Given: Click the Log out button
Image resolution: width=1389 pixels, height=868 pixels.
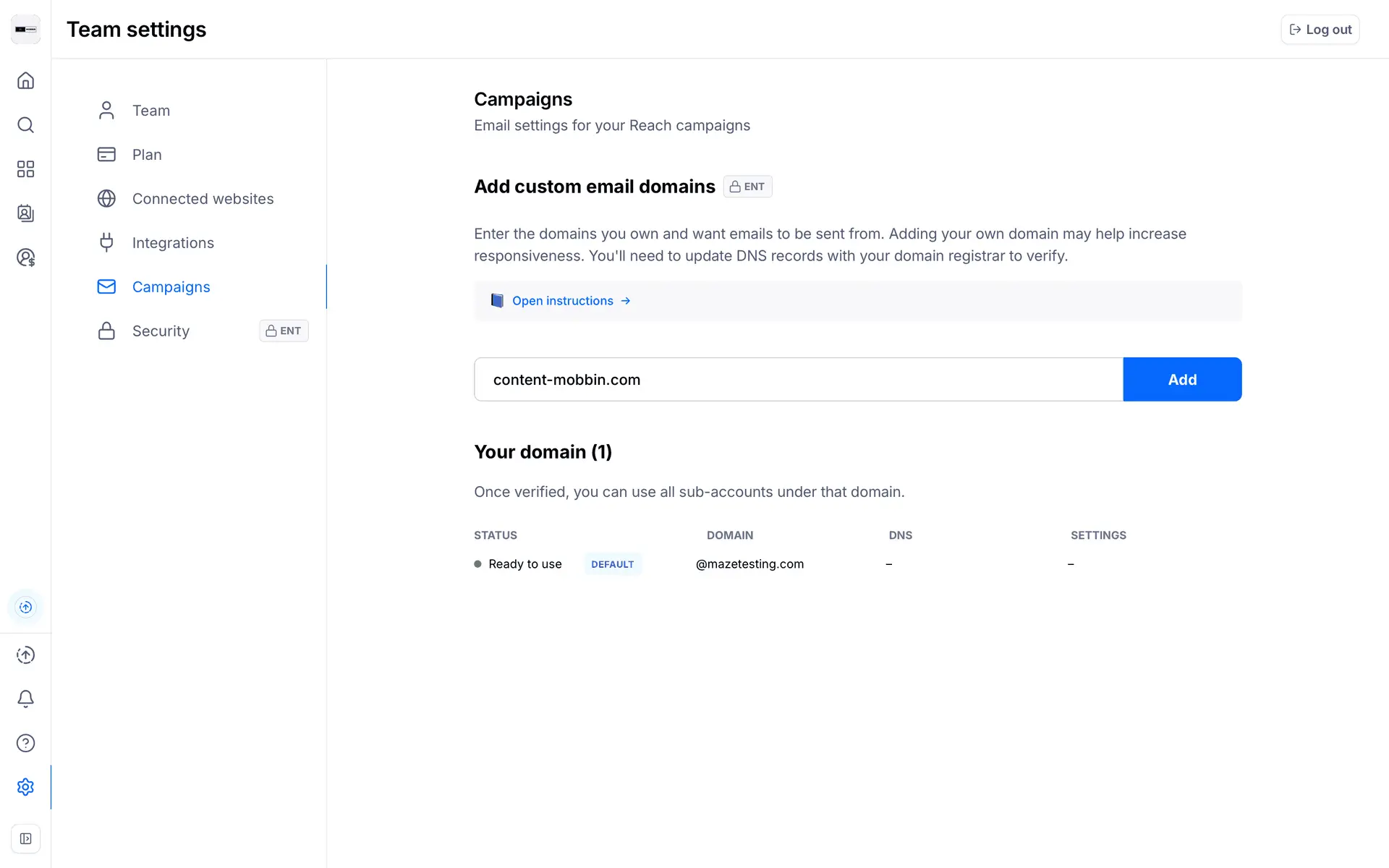Looking at the screenshot, I should (1320, 30).
